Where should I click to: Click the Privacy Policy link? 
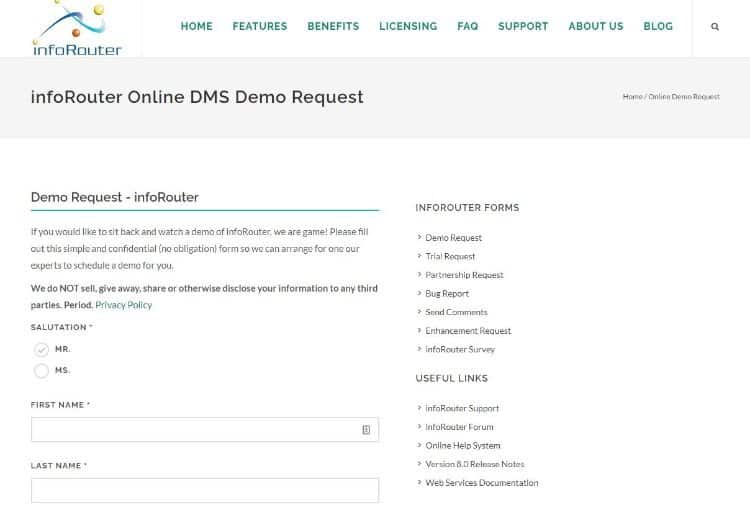click(124, 305)
